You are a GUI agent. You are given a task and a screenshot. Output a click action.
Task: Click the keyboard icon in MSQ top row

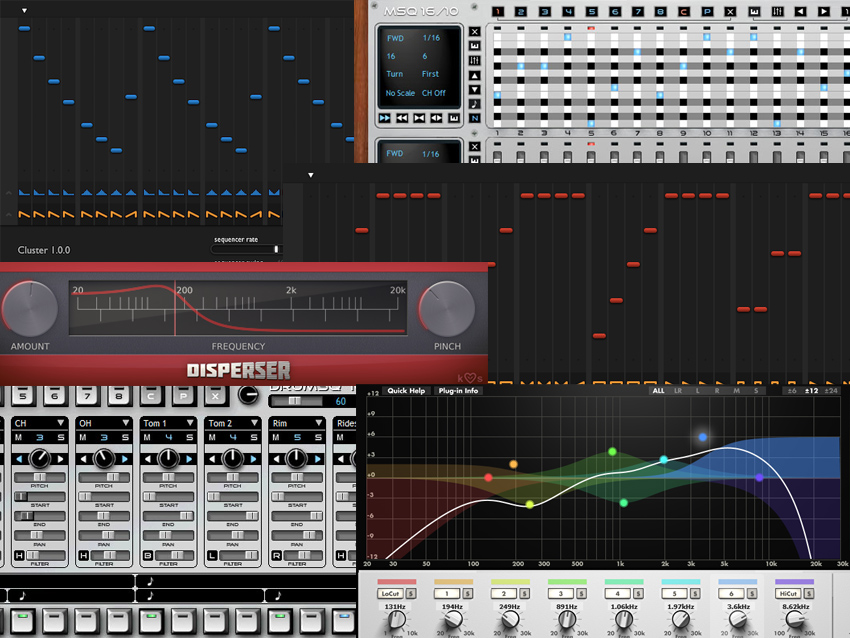point(754,11)
